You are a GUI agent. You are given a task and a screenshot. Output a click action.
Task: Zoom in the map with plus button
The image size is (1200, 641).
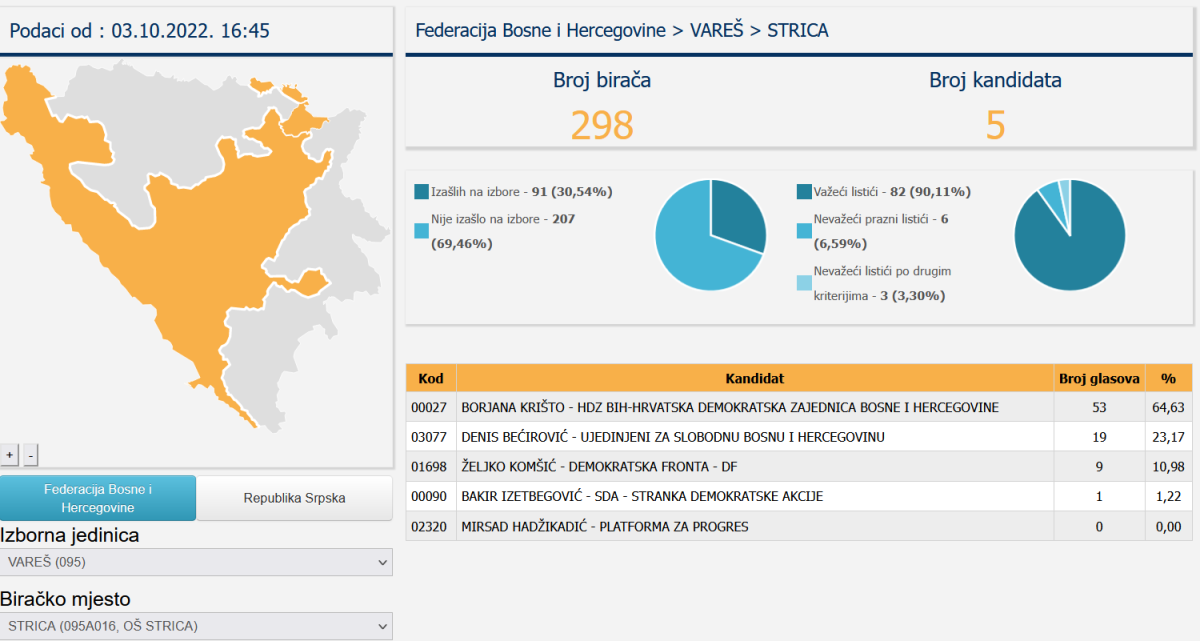(10, 455)
